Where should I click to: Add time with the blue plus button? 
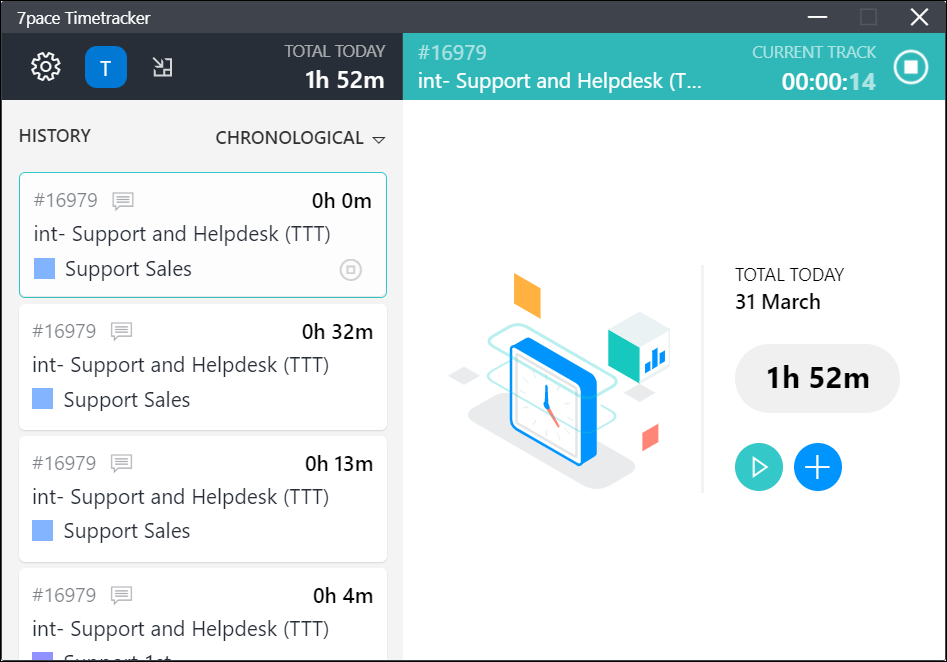point(817,467)
